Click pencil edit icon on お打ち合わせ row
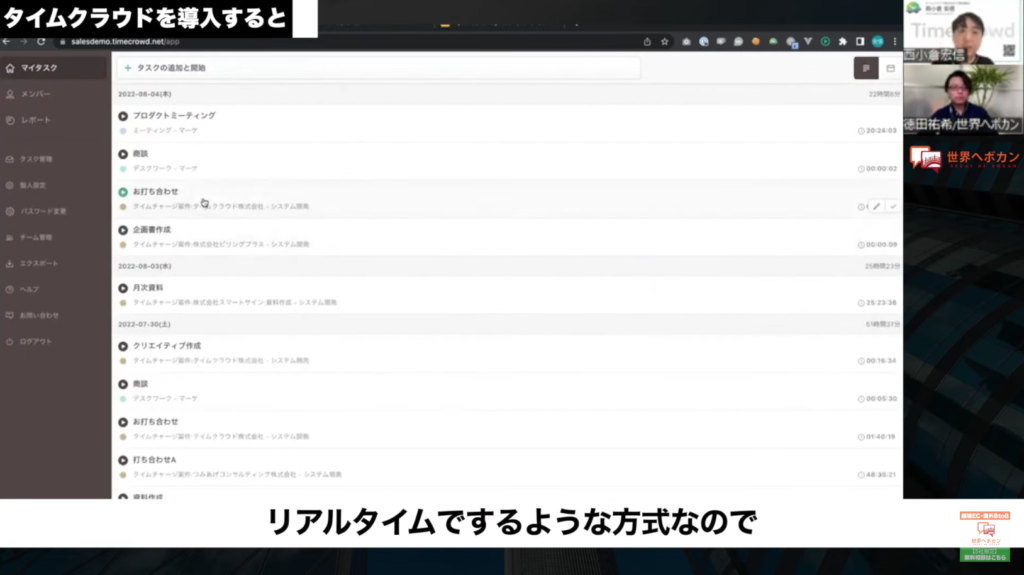1024x575 pixels. [876, 206]
